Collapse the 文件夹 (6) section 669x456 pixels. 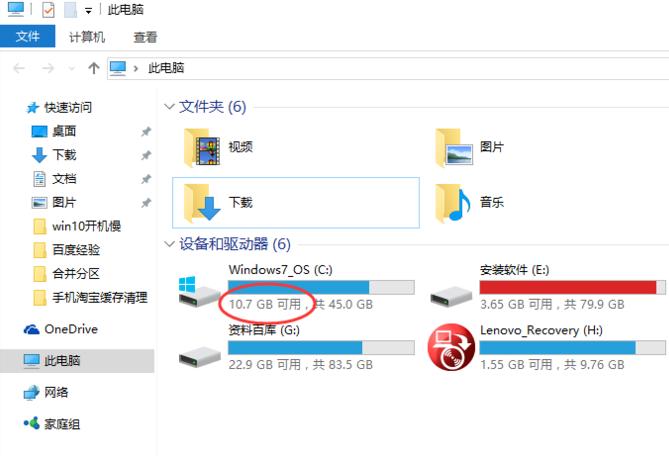tap(168, 107)
